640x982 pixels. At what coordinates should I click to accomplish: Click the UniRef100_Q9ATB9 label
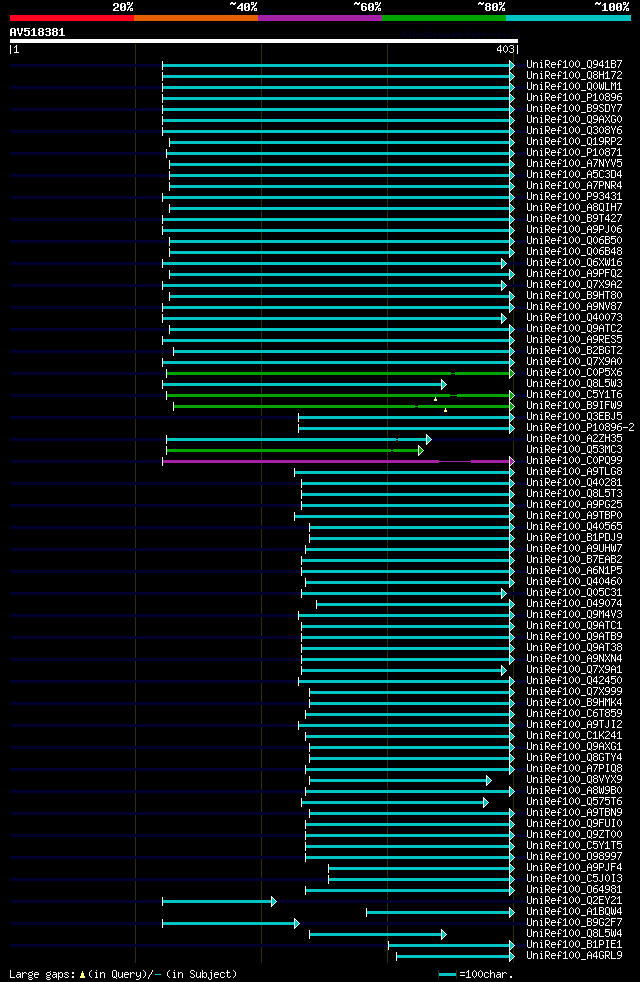pyautogui.click(x=574, y=637)
